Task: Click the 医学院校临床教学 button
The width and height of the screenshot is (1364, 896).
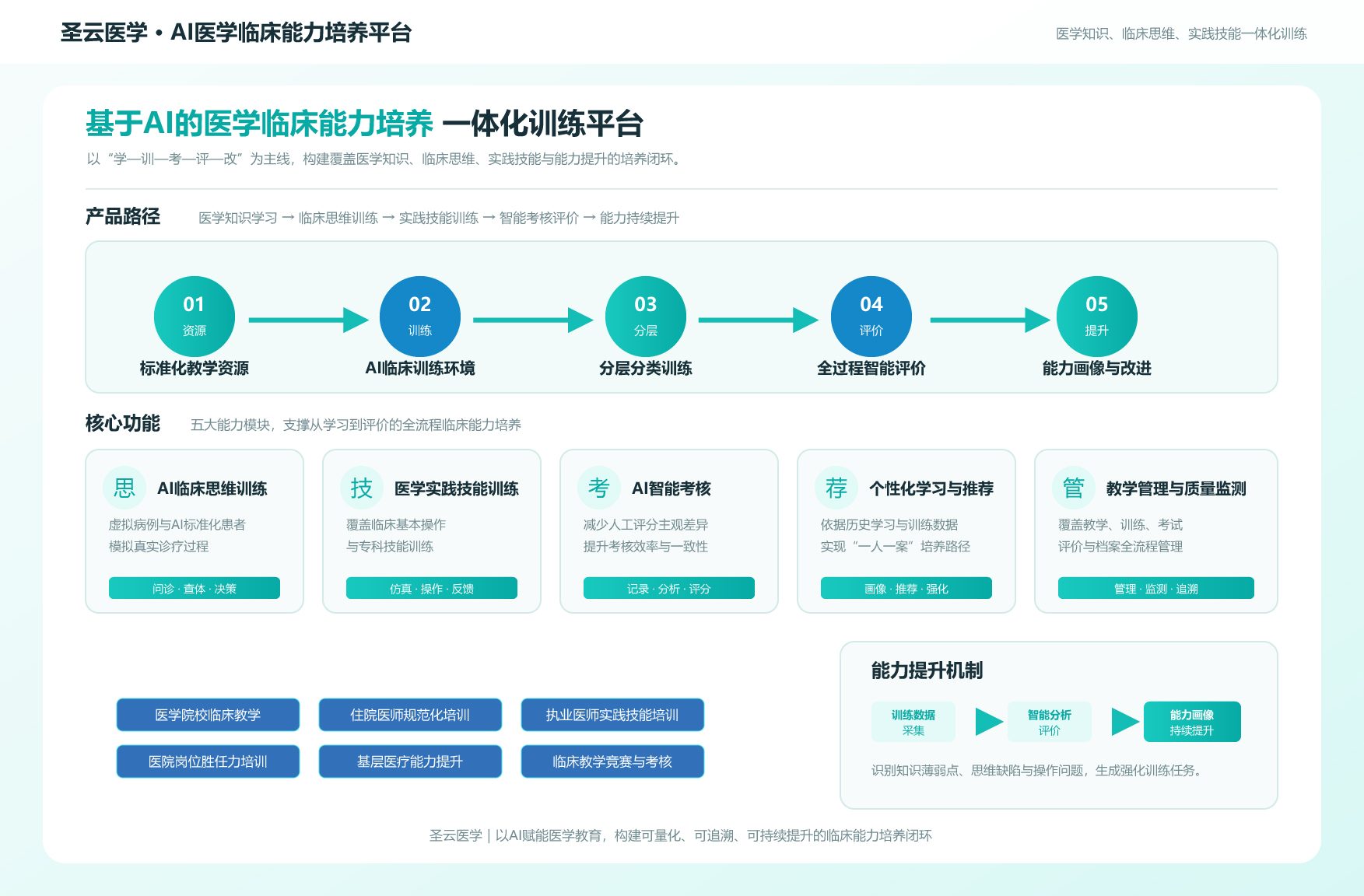Action: tap(208, 715)
